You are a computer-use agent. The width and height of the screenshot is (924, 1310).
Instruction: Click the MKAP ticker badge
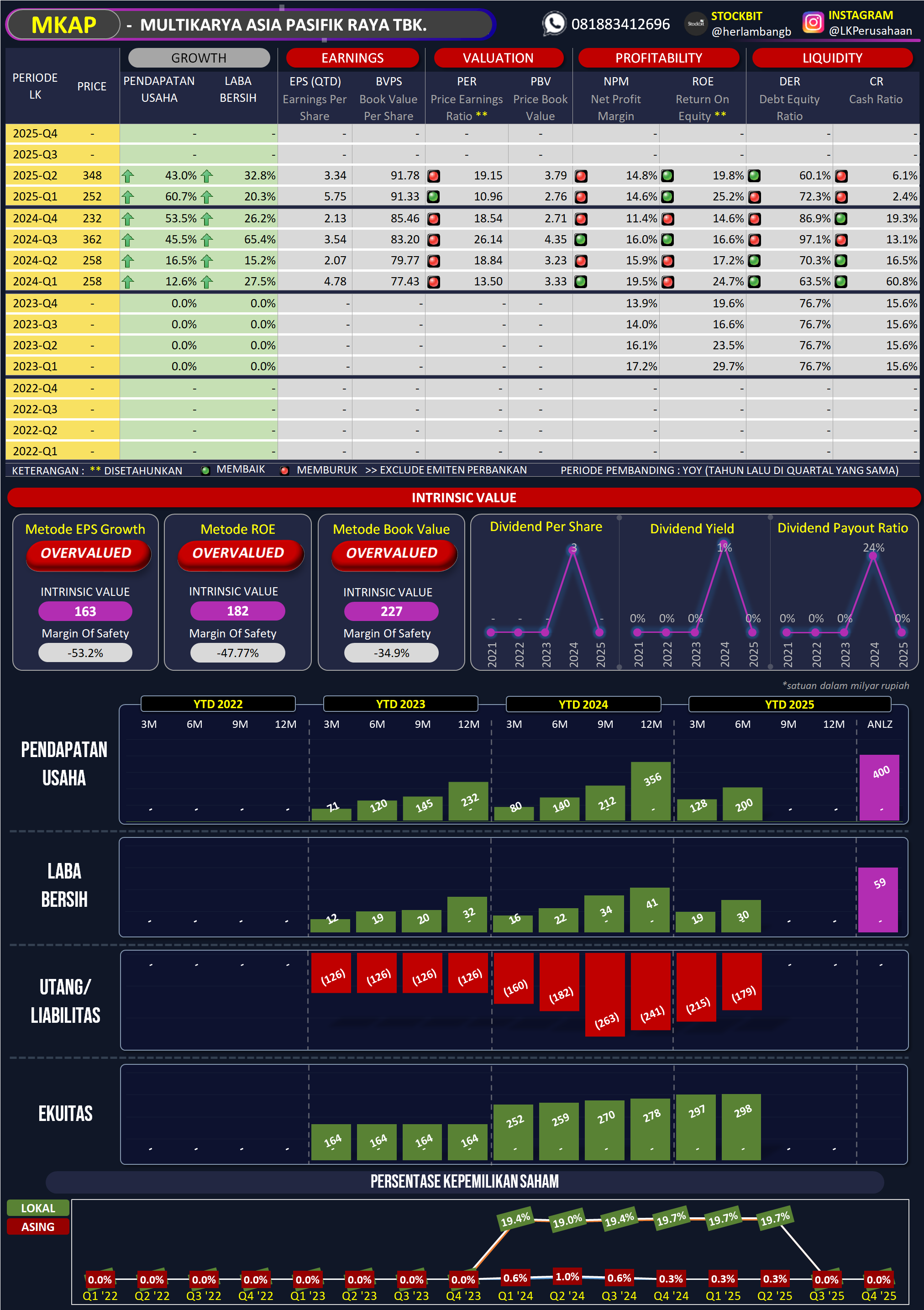pyautogui.click(x=64, y=25)
